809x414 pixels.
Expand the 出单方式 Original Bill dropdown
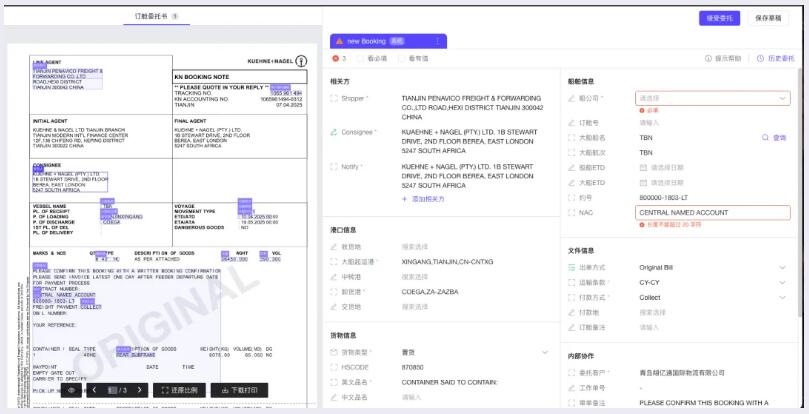point(782,268)
